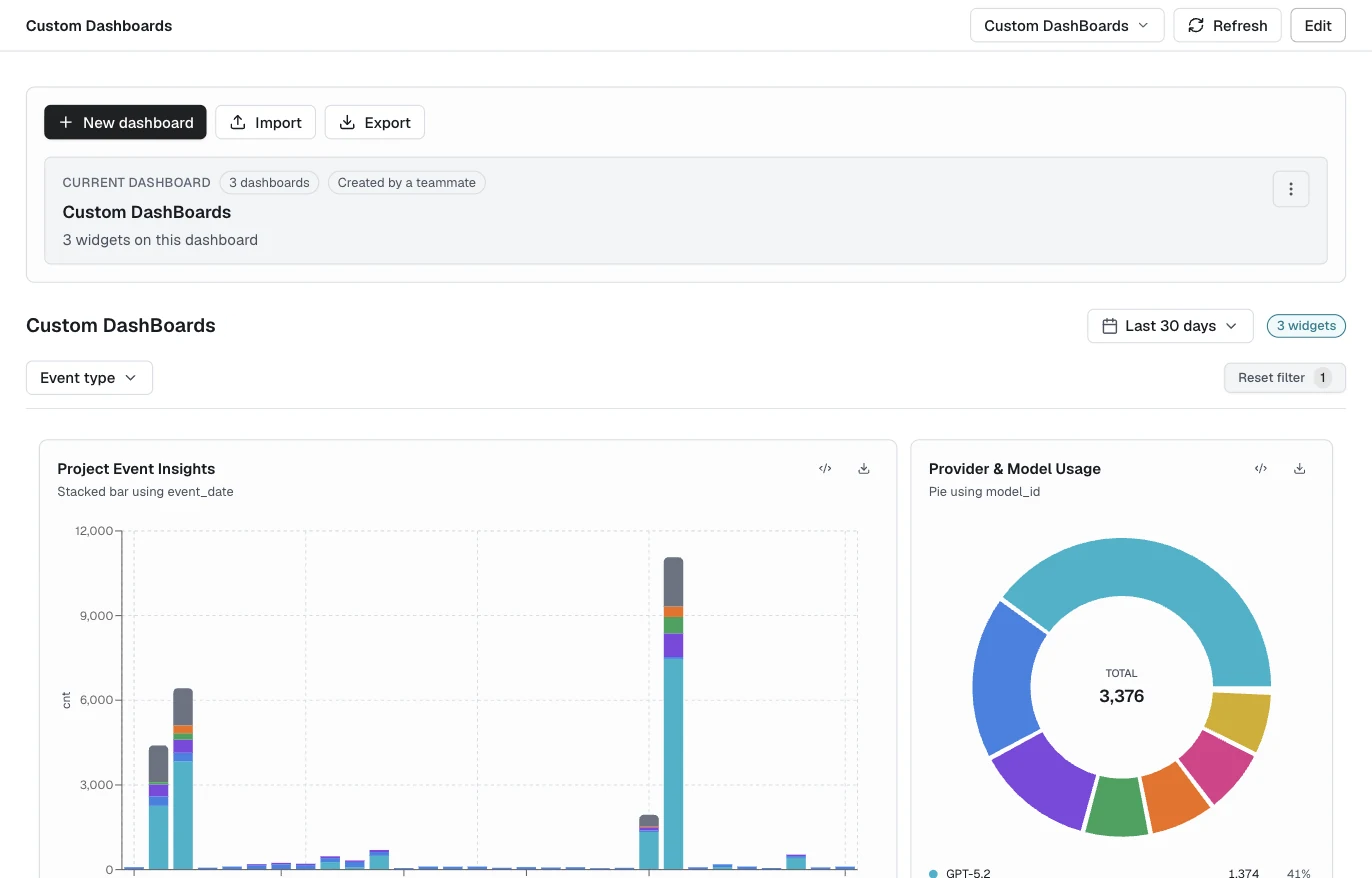
Task: Click the "Project Event Insights" widget title
Action: coord(136,469)
